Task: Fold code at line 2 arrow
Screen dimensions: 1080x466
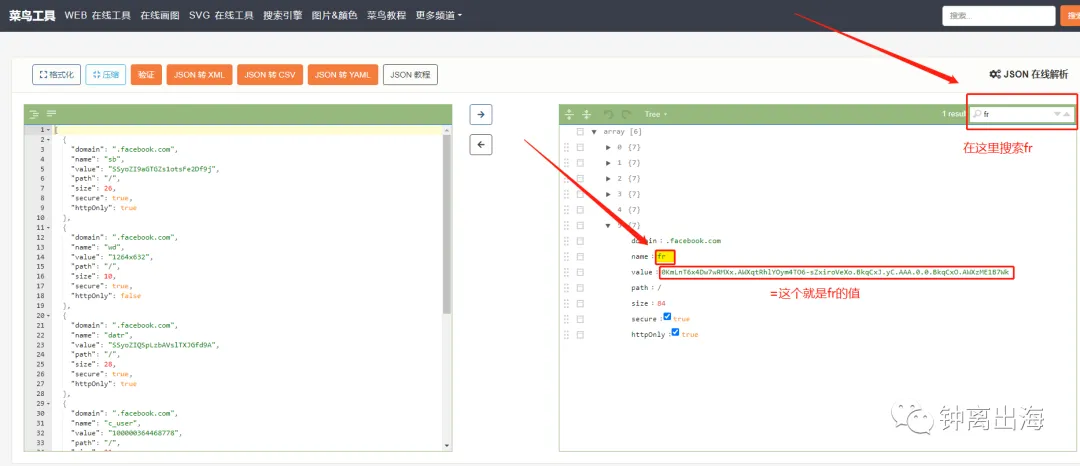Action: pos(48,139)
